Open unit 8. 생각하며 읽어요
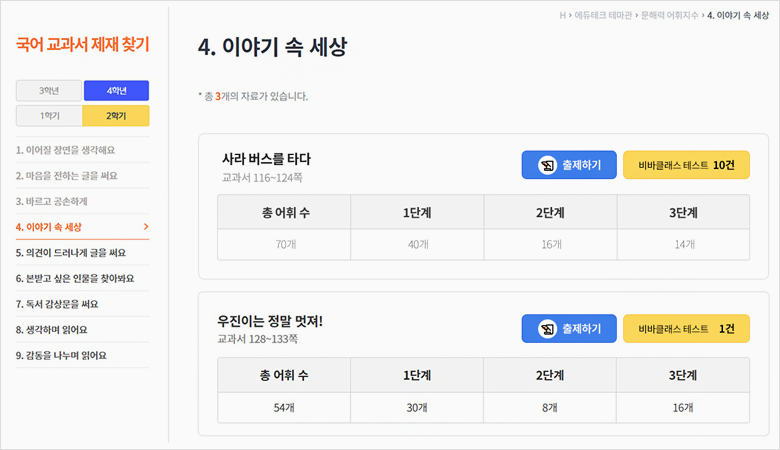The width and height of the screenshot is (780, 450). pos(83,330)
